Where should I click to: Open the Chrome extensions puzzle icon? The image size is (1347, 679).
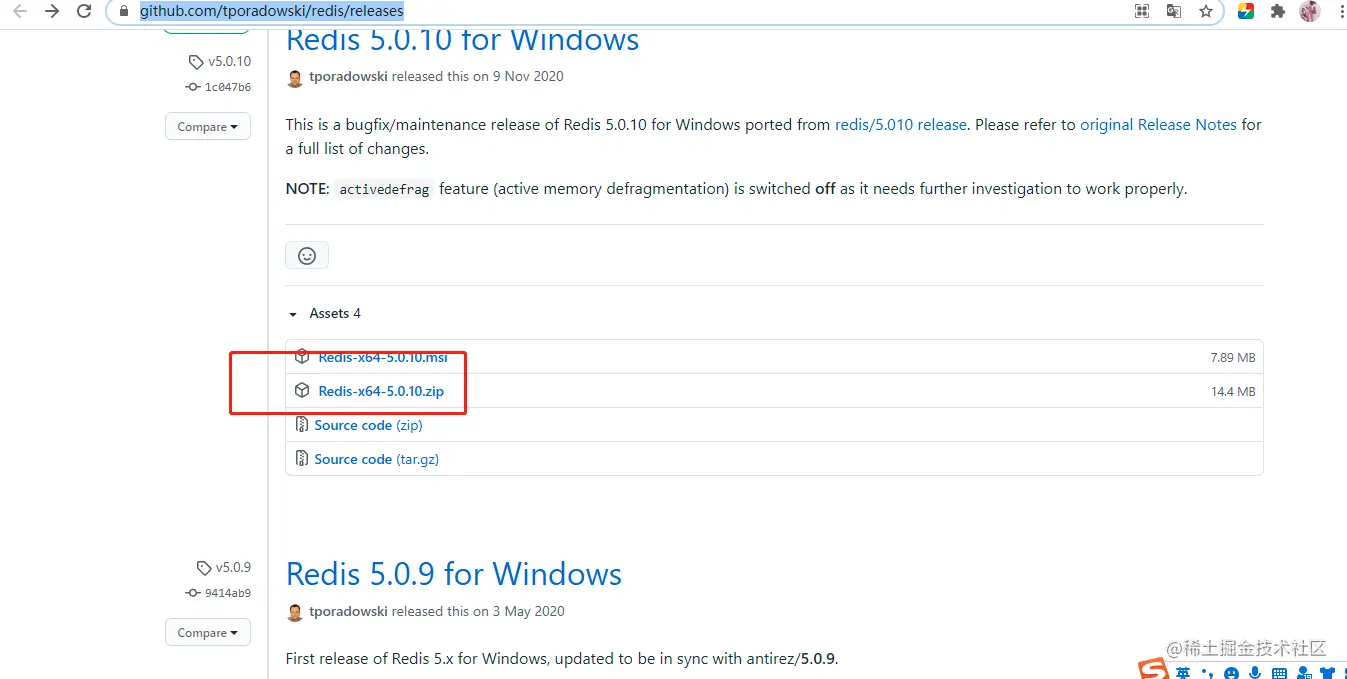point(1277,12)
